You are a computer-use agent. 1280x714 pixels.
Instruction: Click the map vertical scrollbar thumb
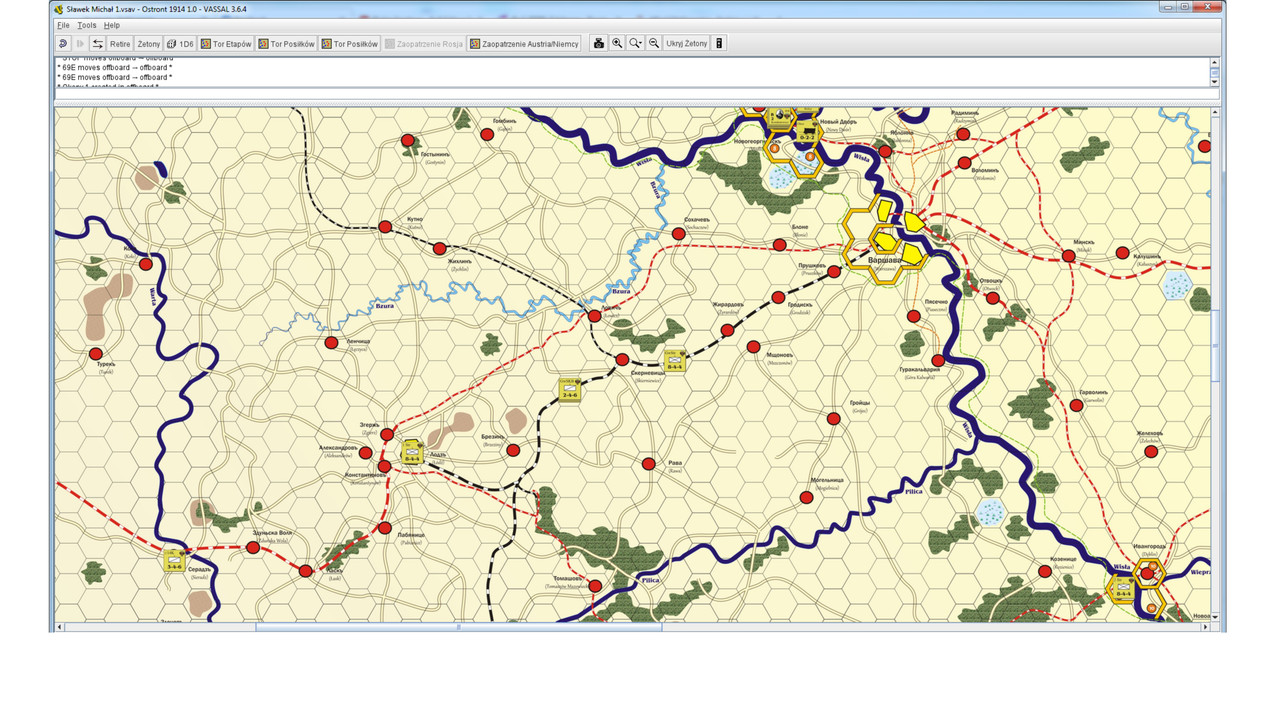1215,346
